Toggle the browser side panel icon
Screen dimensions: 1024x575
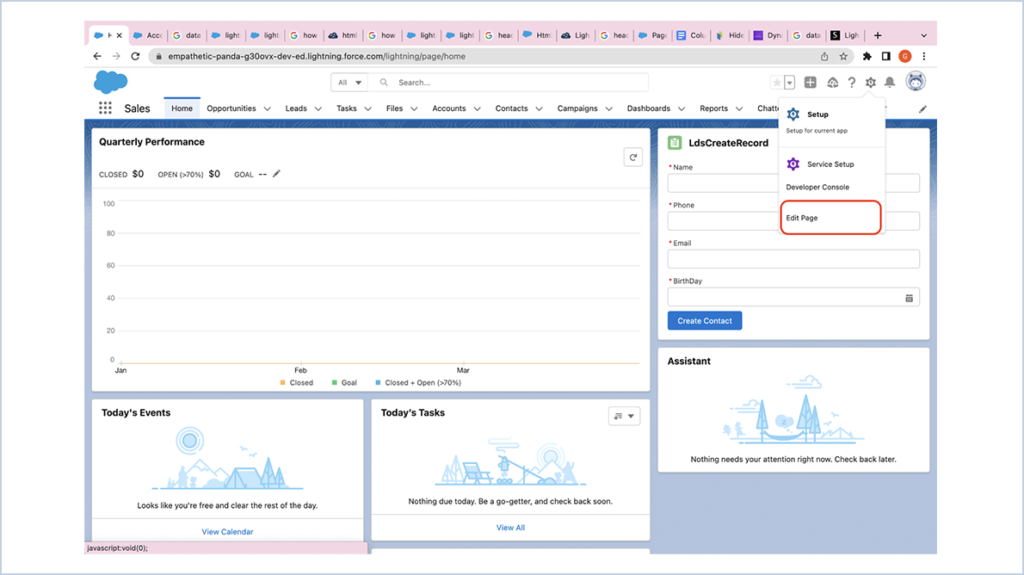tap(886, 56)
